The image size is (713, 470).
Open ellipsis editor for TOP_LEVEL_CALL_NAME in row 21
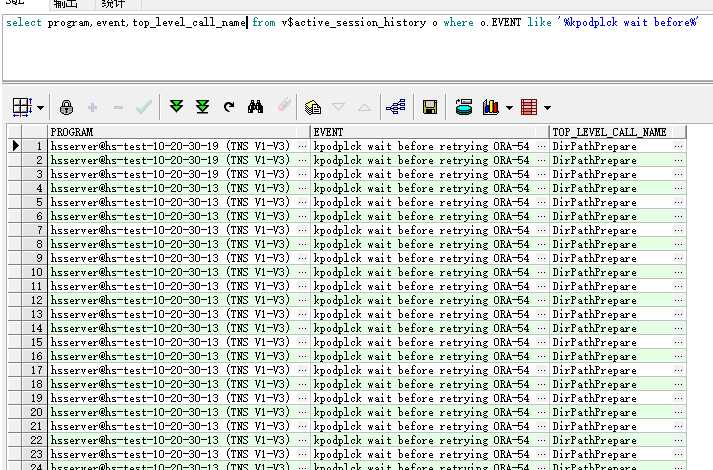coord(678,426)
